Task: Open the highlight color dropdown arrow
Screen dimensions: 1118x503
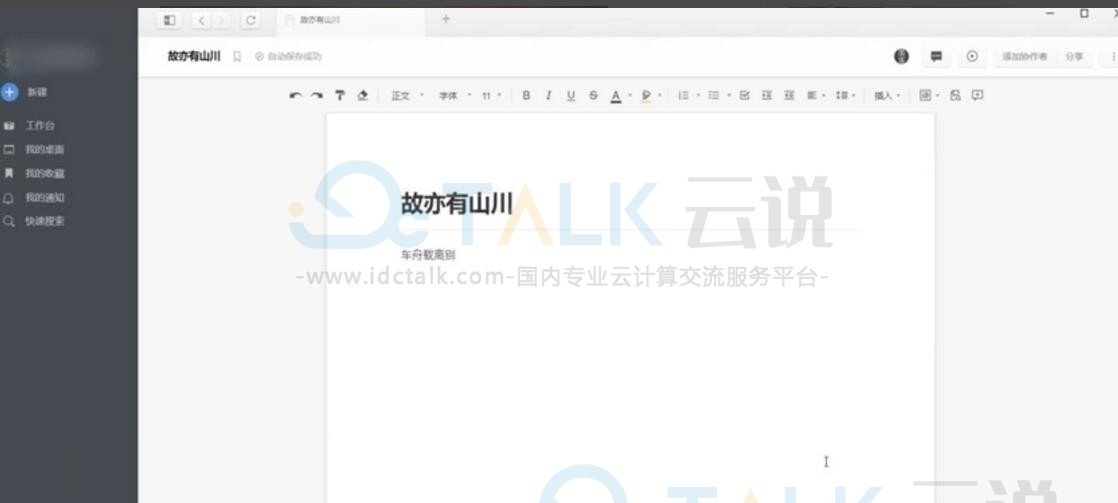Action: click(x=660, y=96)
